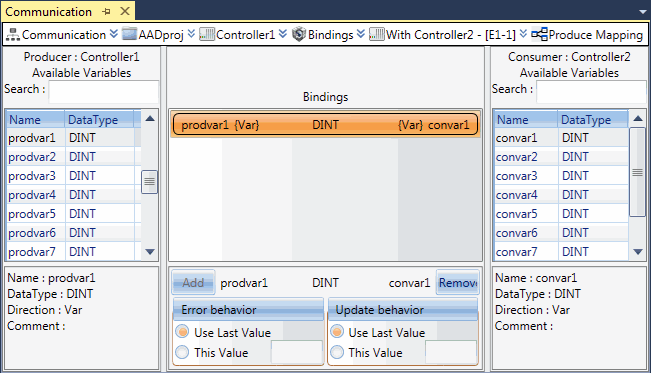
Task: Click the AADproj project icon
Action: [x=129, y=34]
